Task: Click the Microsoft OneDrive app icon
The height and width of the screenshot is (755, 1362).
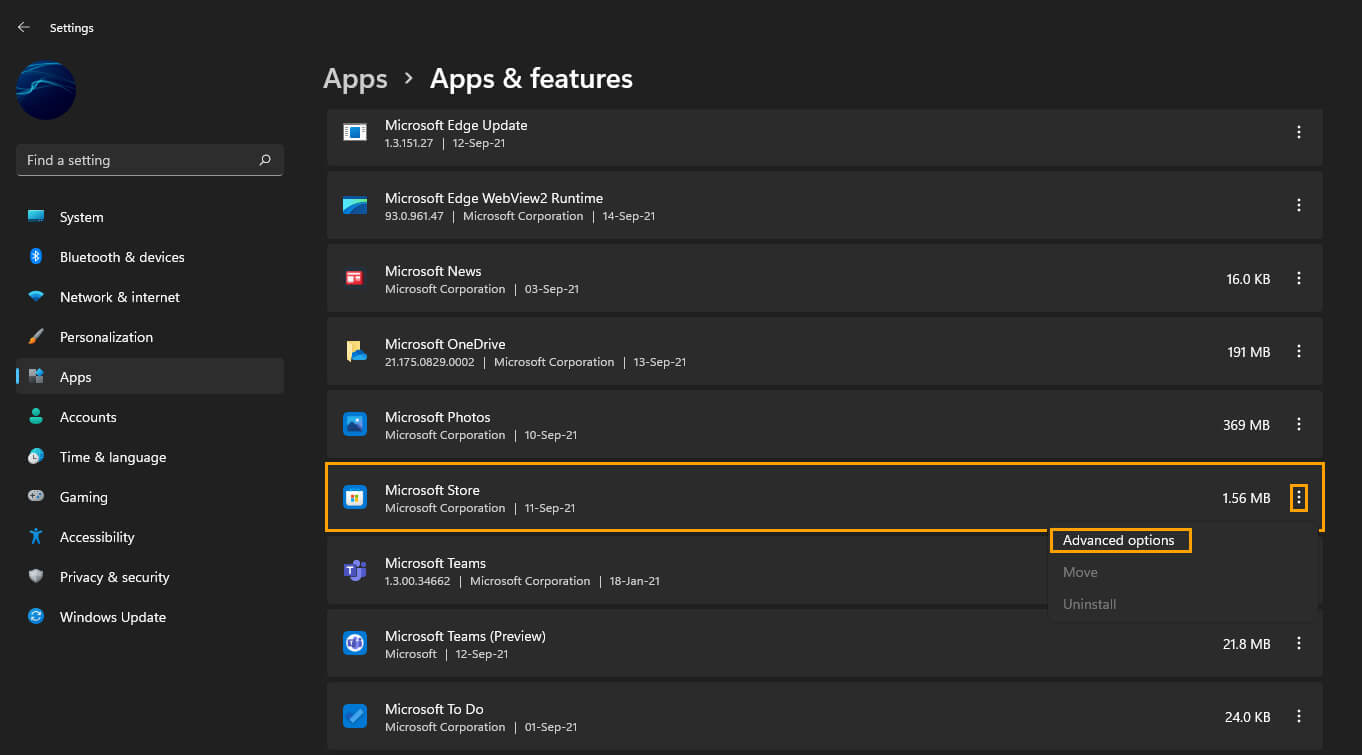Action: point(355,351)
